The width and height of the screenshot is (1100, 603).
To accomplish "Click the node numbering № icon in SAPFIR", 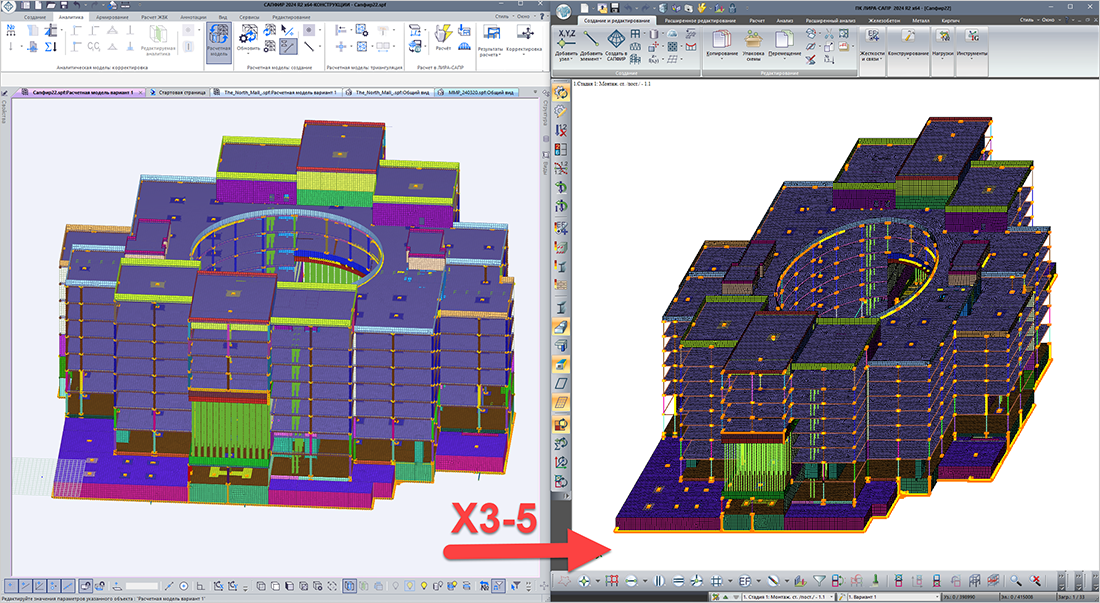I will 11,30.
